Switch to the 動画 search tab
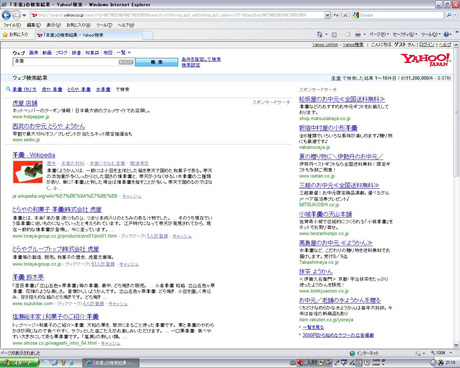The image size is (460, 368). [x=47, y=53]
